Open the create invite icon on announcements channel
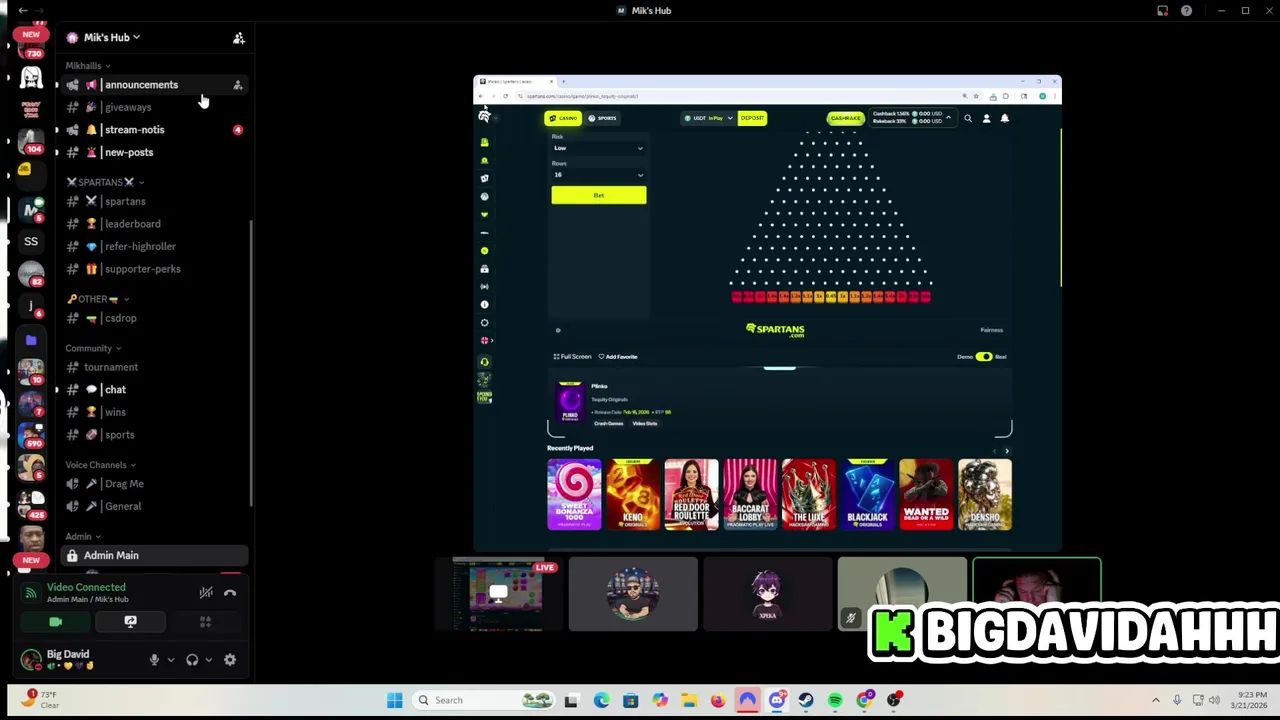The image size is (1280, 720). pyautogui.click(x=238, y=85)
